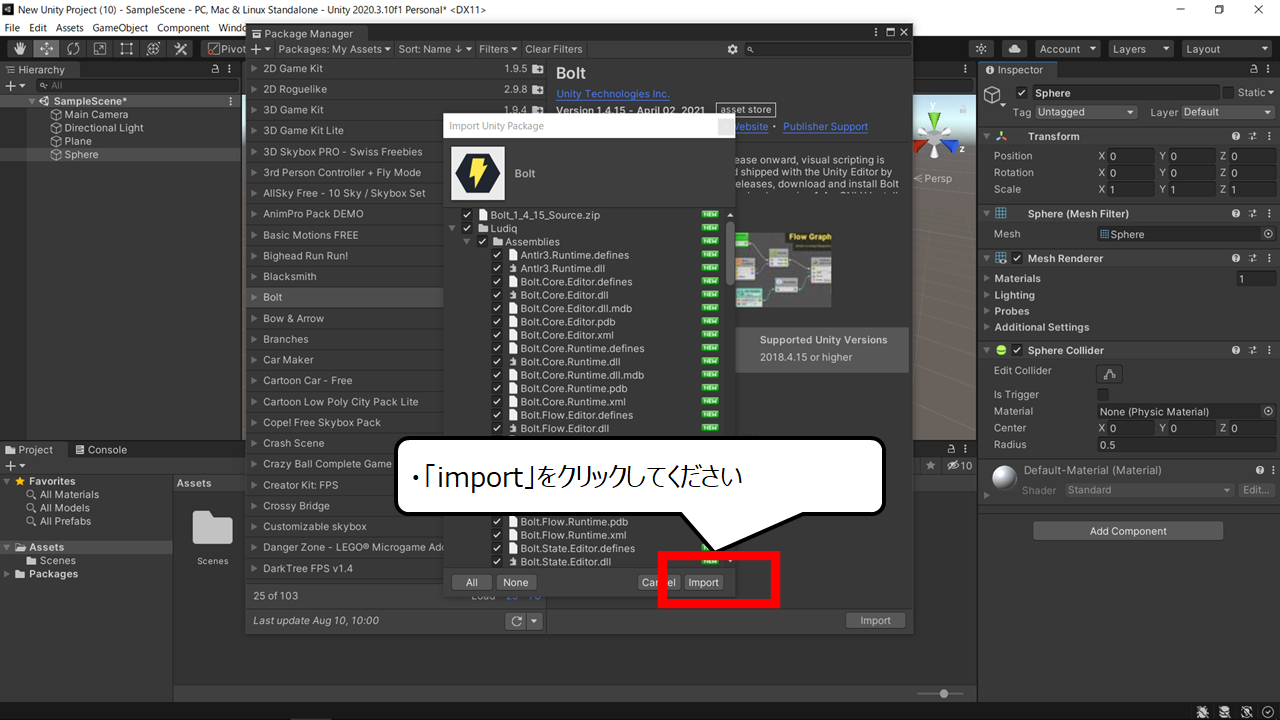Click Clear Filters in Package Manager
Image resolution: width=1280 pixels, height=720 pixels.
[553, 49]
